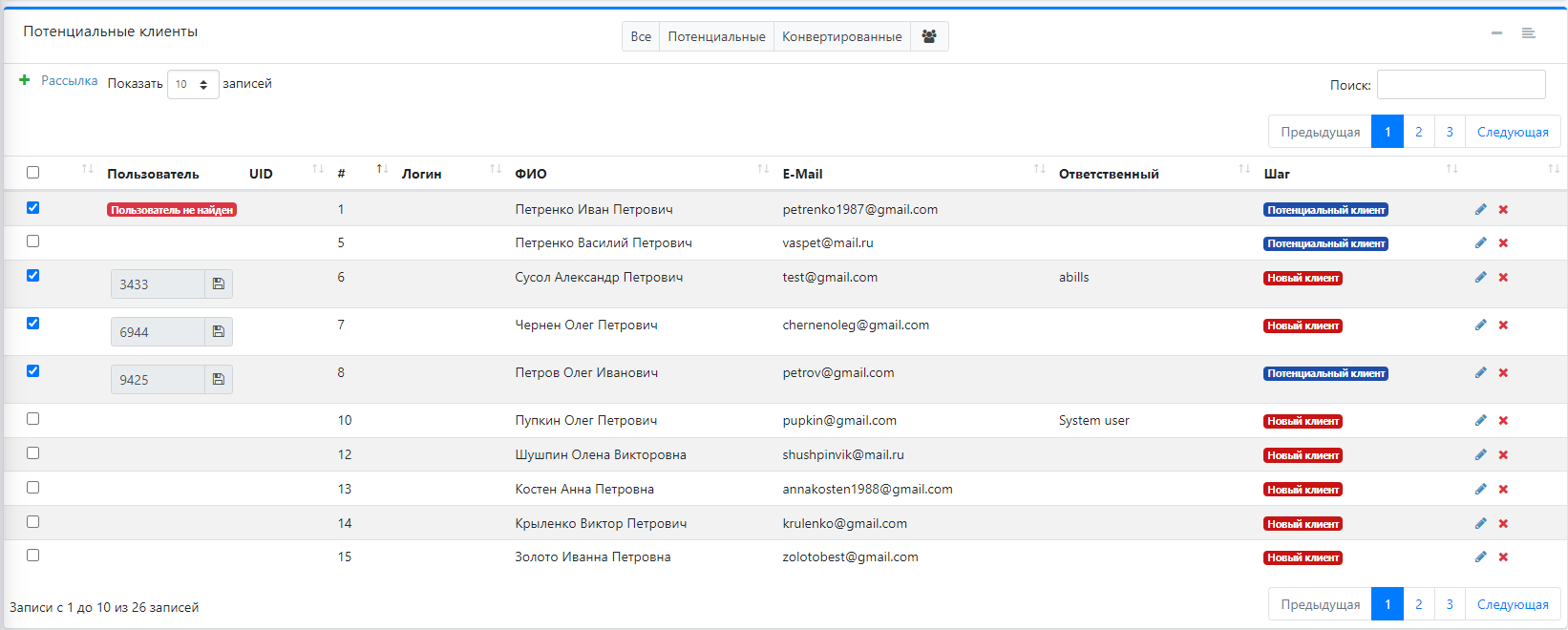The width and height of the screenshot is (1568, 630).
Task: Open the records-per-page dropdown
Action: [193, 85]
